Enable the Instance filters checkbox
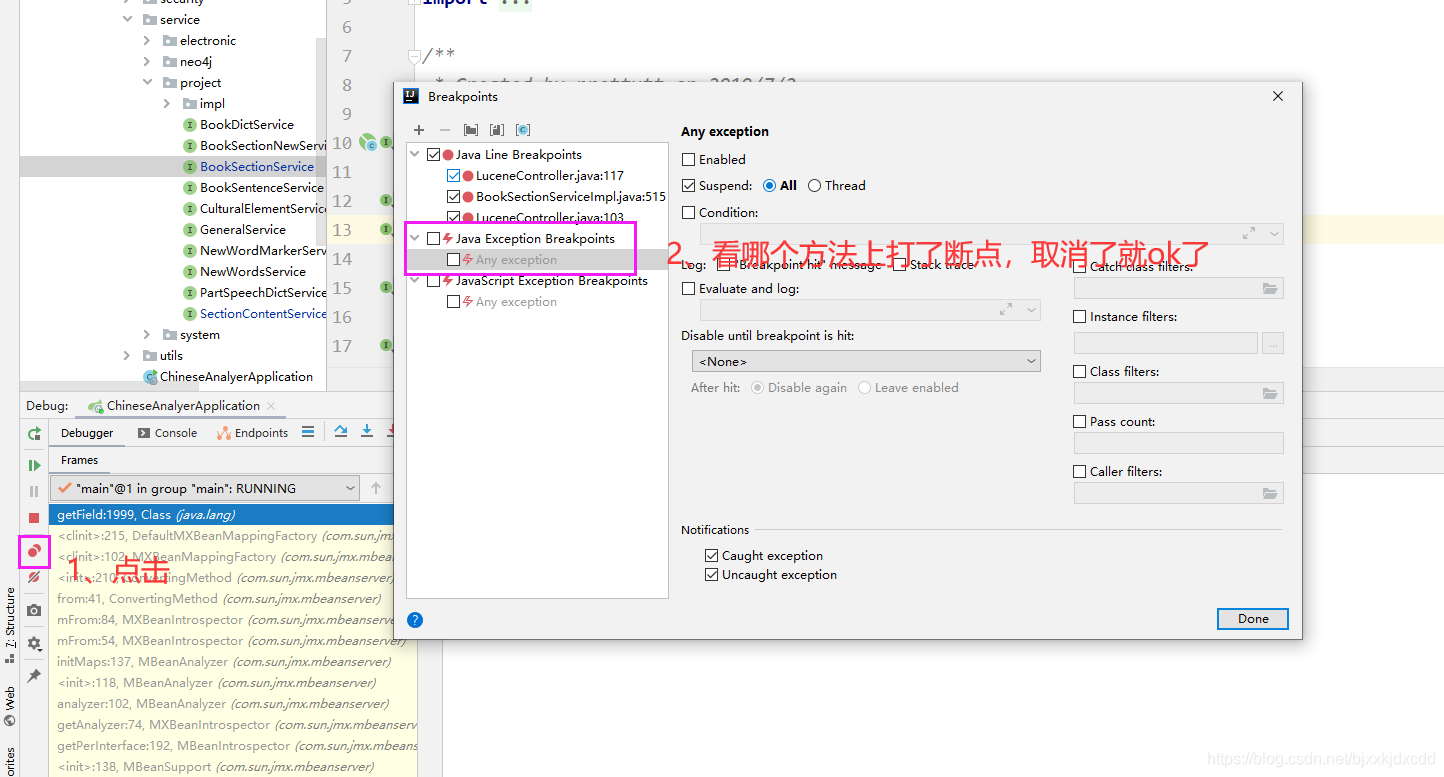This screenshot has height=777, width=1444. [x=1079, y=316]
